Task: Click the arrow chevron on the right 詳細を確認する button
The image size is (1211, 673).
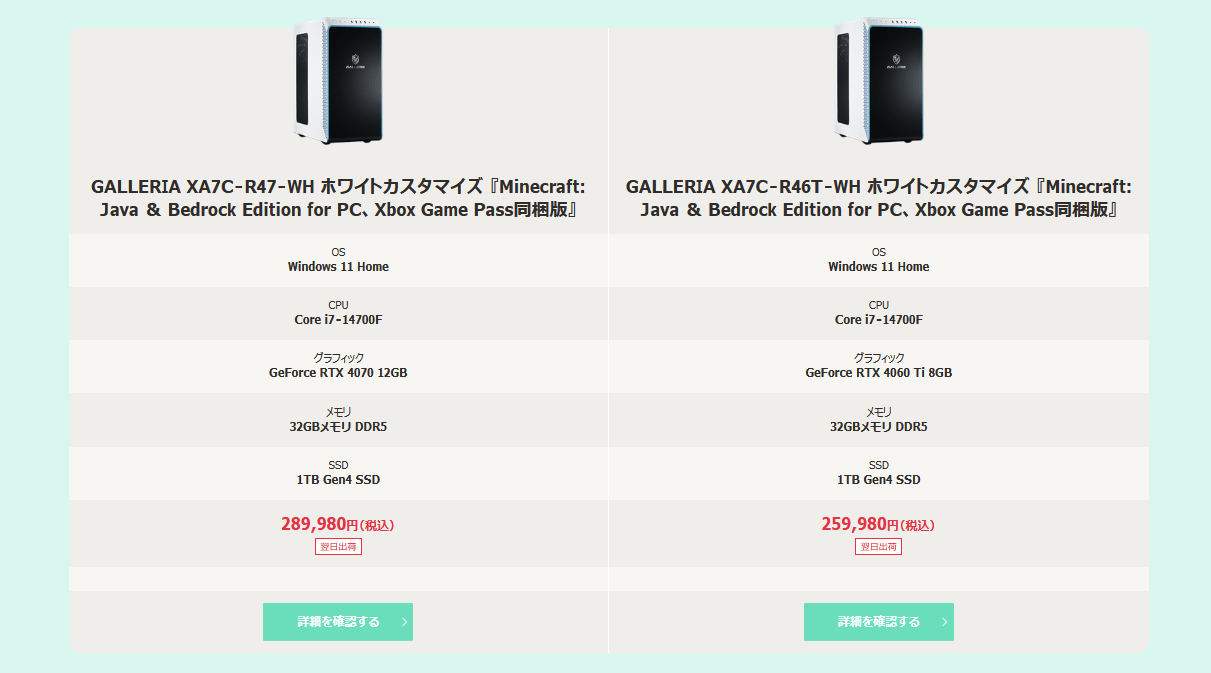Action: click(x=944, y=622)
